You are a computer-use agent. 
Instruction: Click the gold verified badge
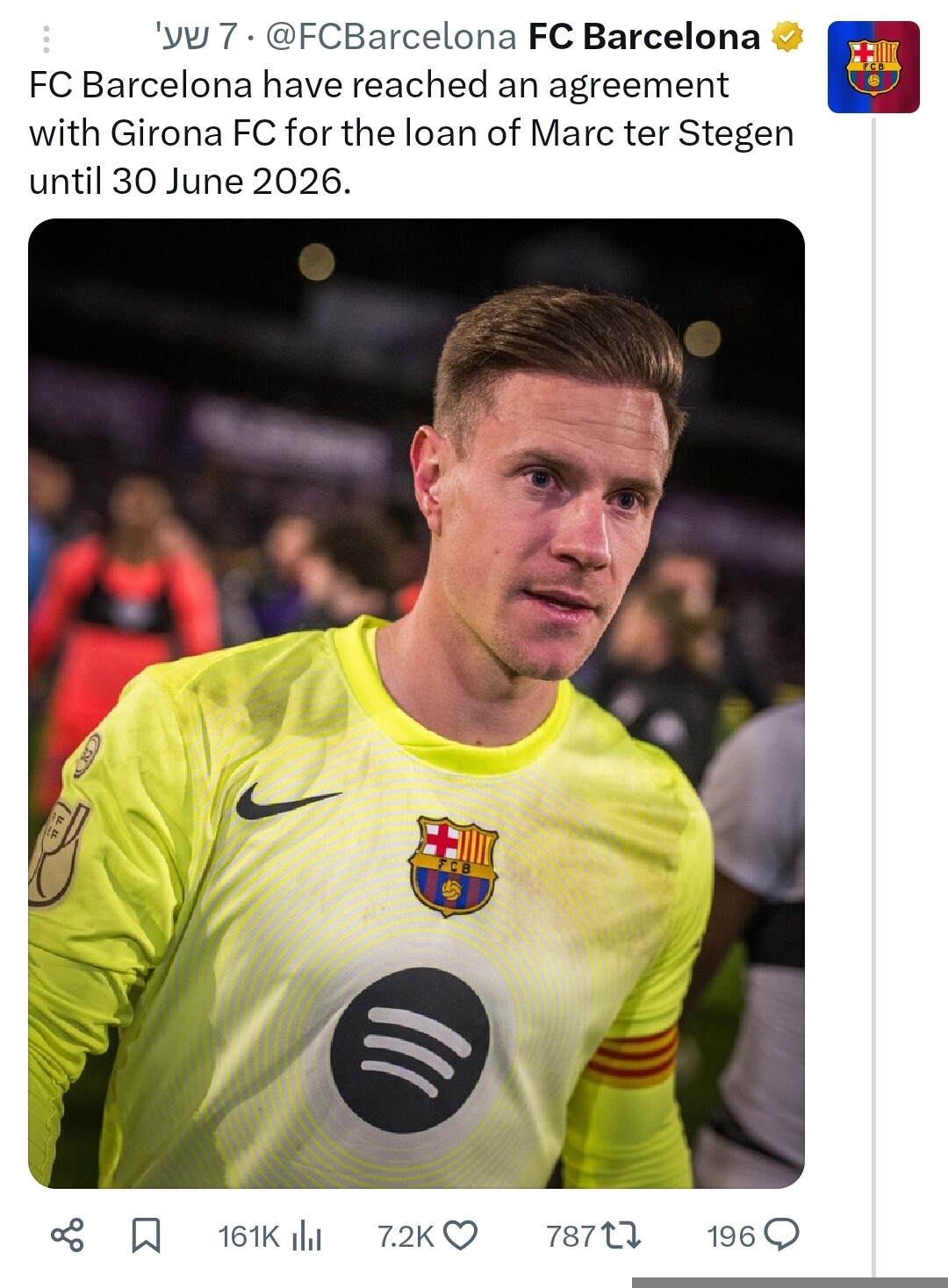(x=787, y=37)
